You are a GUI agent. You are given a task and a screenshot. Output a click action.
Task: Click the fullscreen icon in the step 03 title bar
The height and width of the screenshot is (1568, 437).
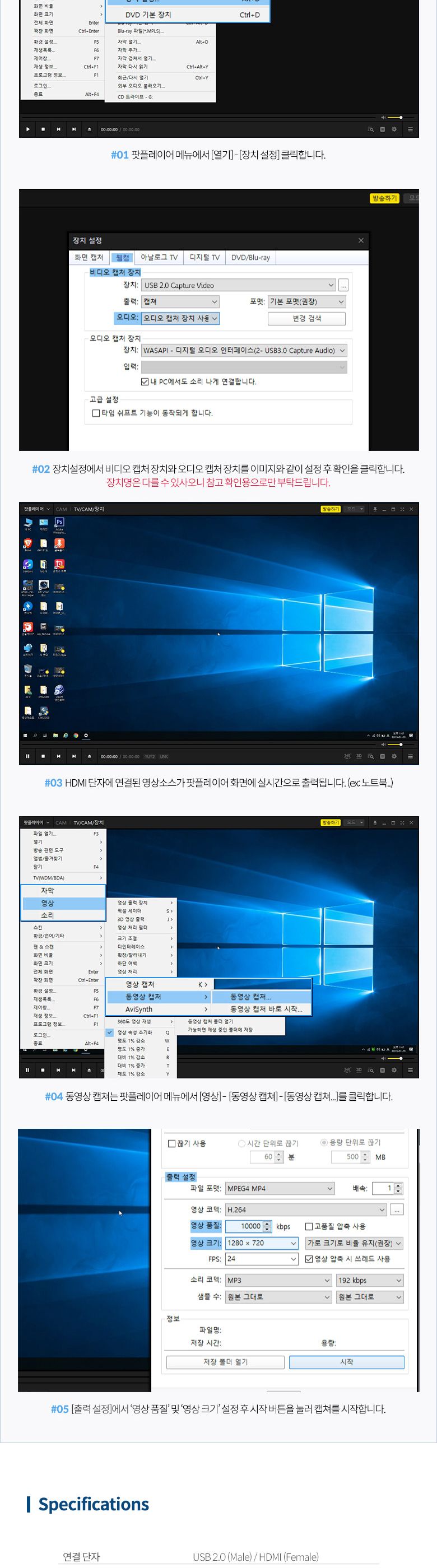(x=402, y=509)
